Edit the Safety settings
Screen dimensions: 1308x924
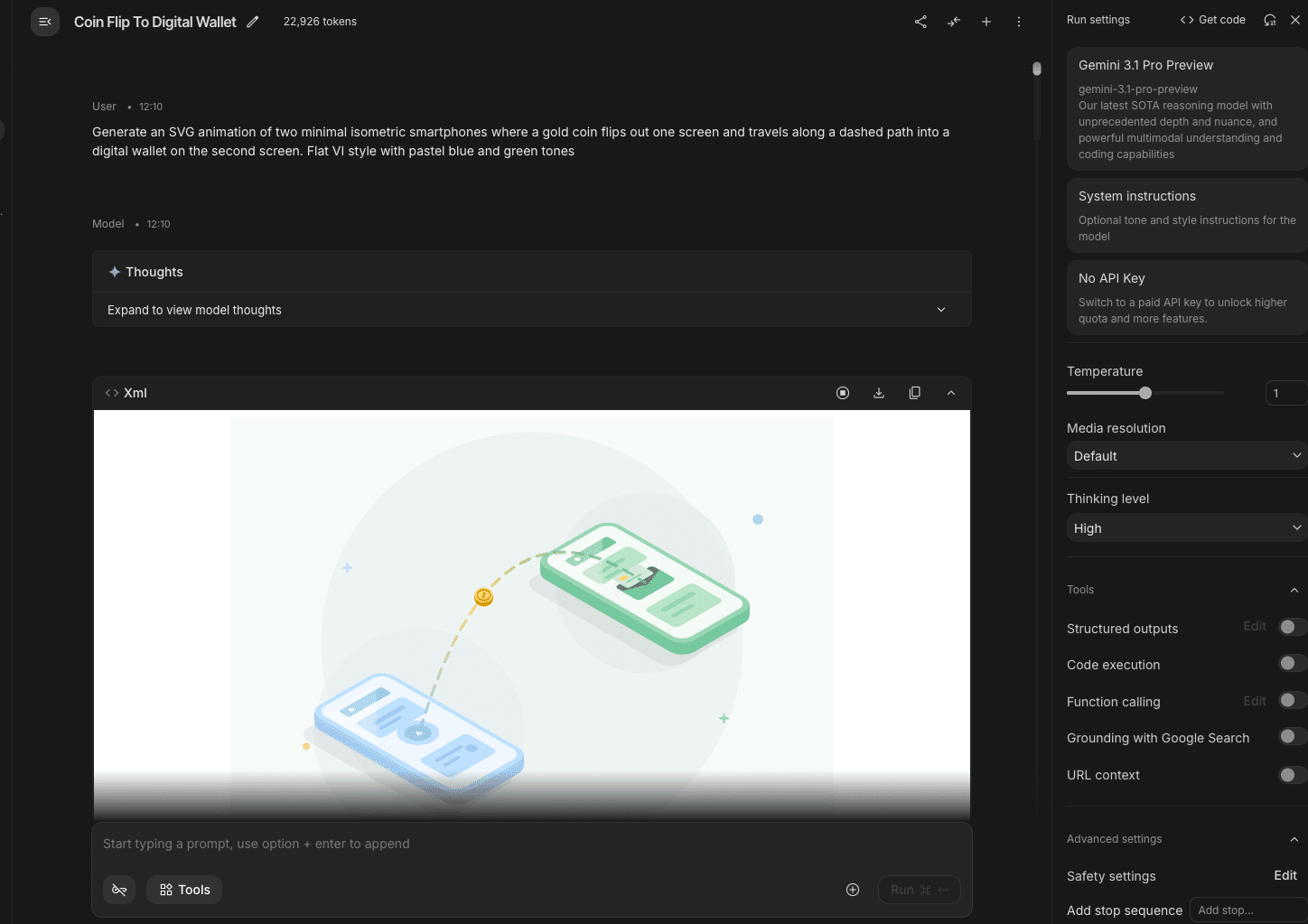(x=1285, y=875)
